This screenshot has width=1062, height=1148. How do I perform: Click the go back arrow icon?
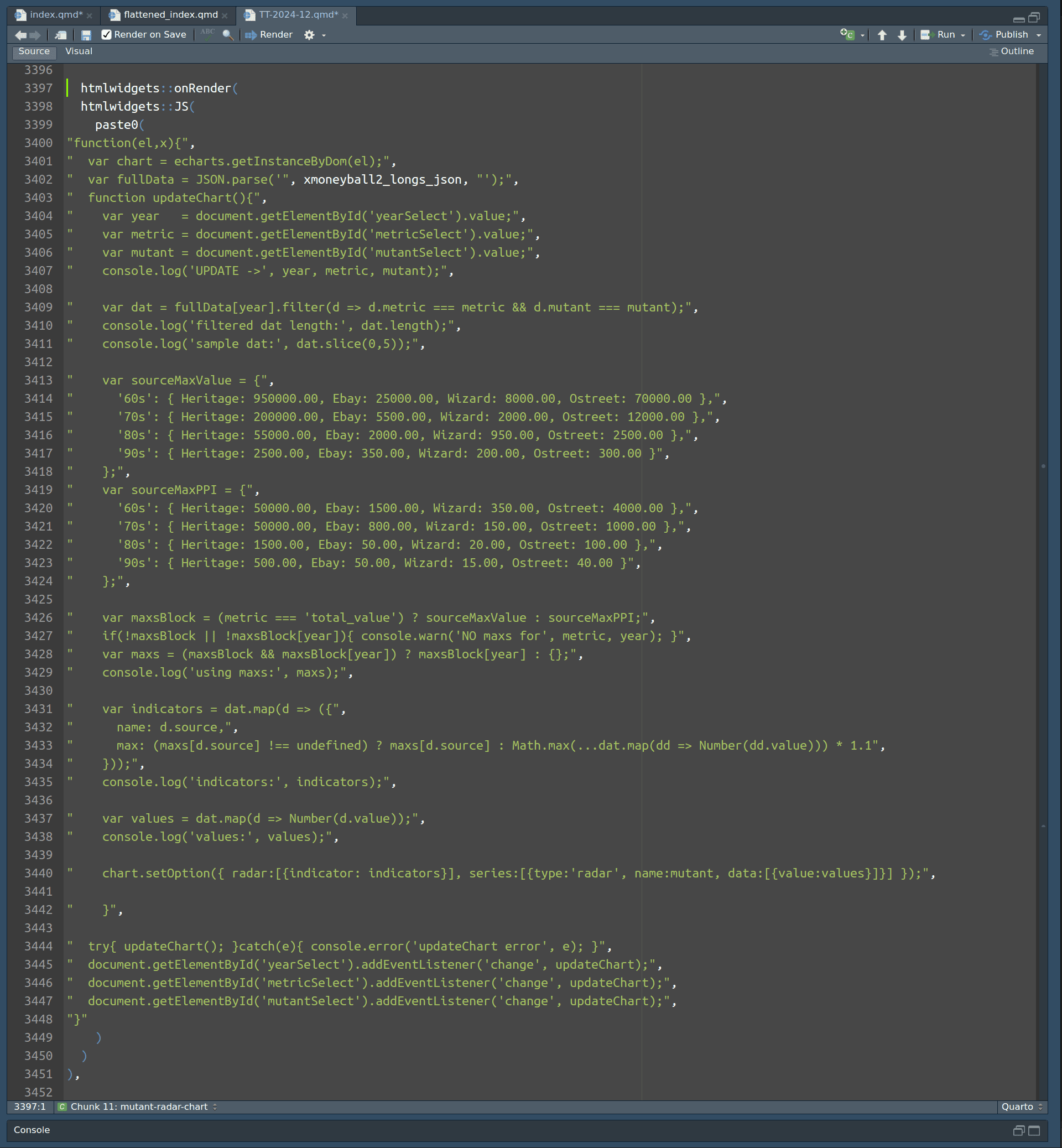click(x=20, y=35)
